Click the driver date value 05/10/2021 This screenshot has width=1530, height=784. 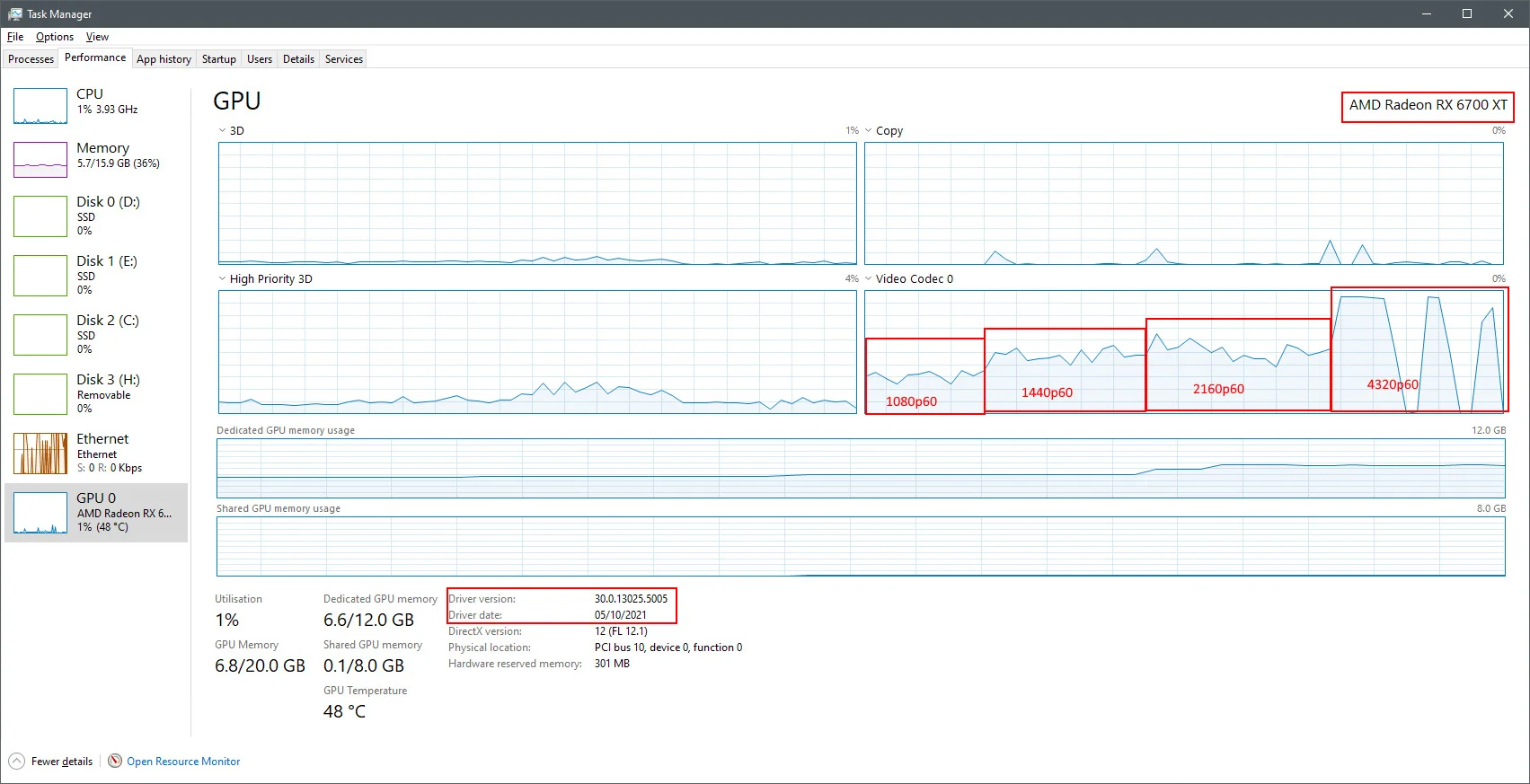coord(621,615)
